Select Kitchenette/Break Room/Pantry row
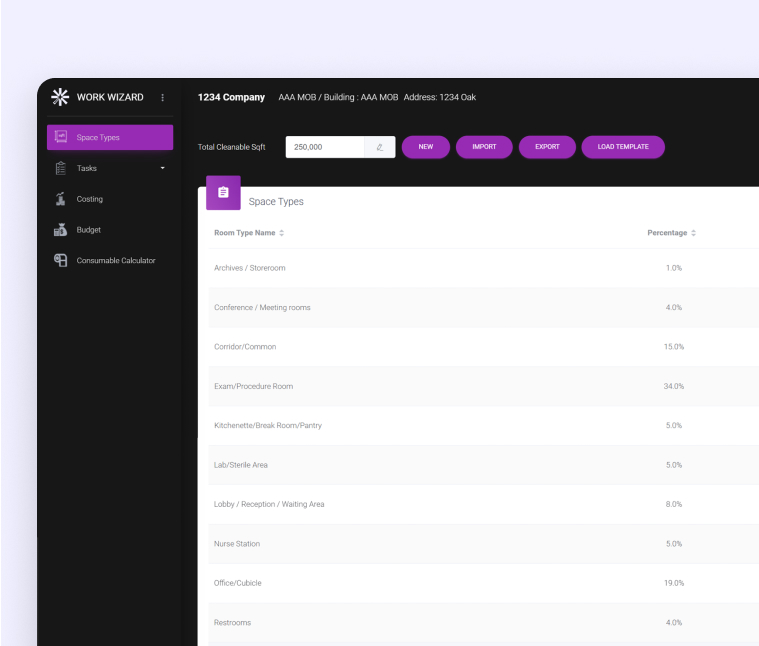 click(x=484, y=425)
